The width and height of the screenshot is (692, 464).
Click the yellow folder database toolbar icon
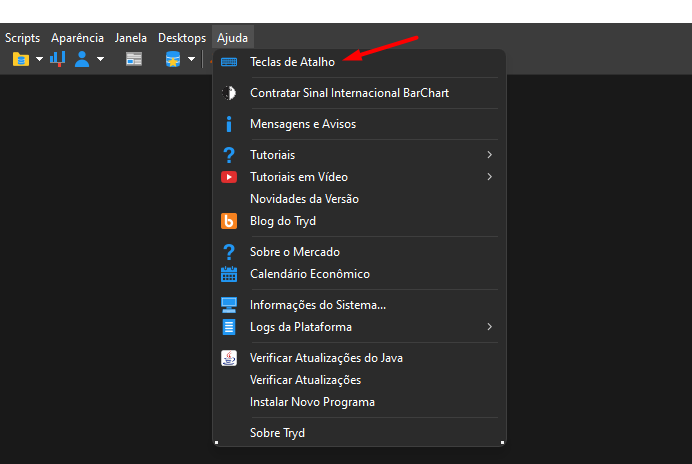click(x=21, y=59)
